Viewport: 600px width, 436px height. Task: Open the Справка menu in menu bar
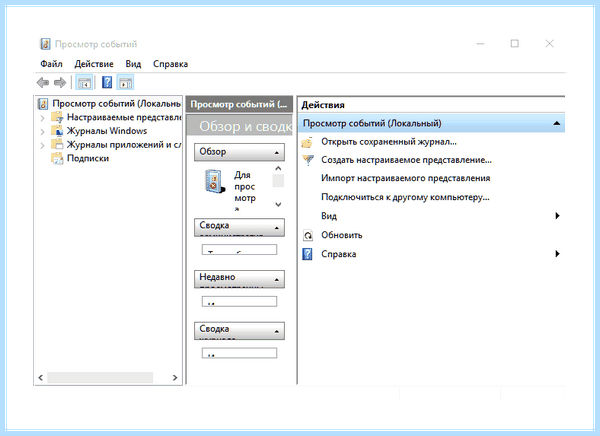170,64
